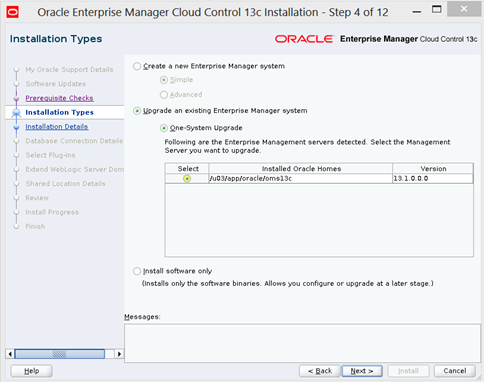Click the Review step in sidebar
484x382 pixels.
coord(37,198)
